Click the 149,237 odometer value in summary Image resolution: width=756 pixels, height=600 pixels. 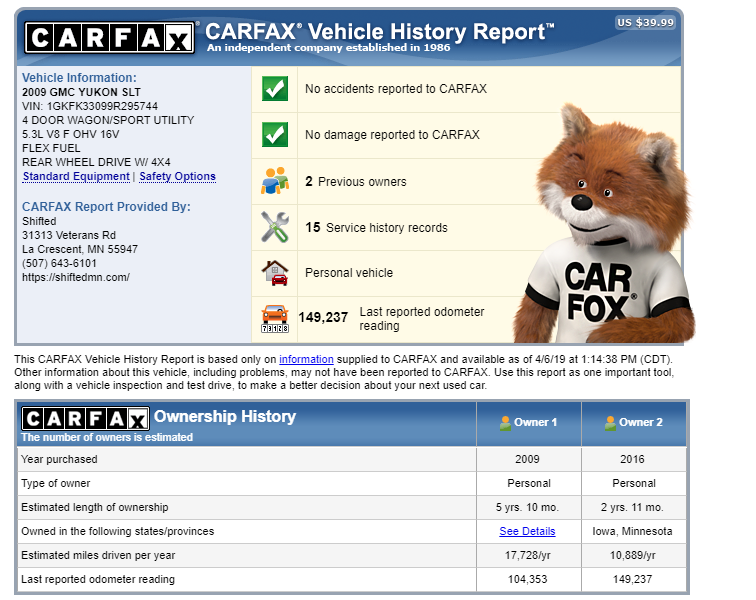click(x=323, y=317)
